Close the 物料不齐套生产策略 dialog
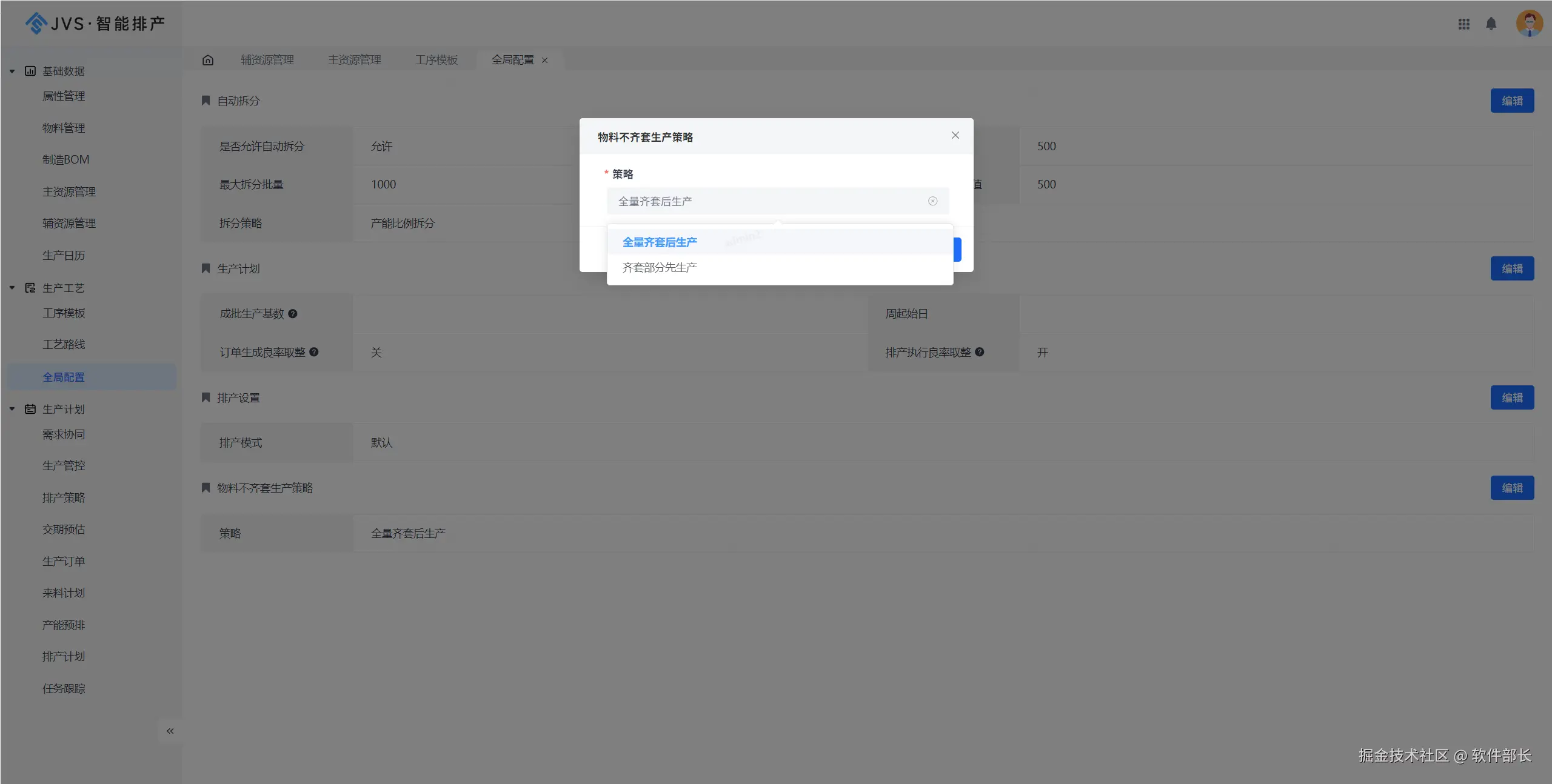Image resolution: width=1552 pixels, height=784 pixels. tap(955, 136)
